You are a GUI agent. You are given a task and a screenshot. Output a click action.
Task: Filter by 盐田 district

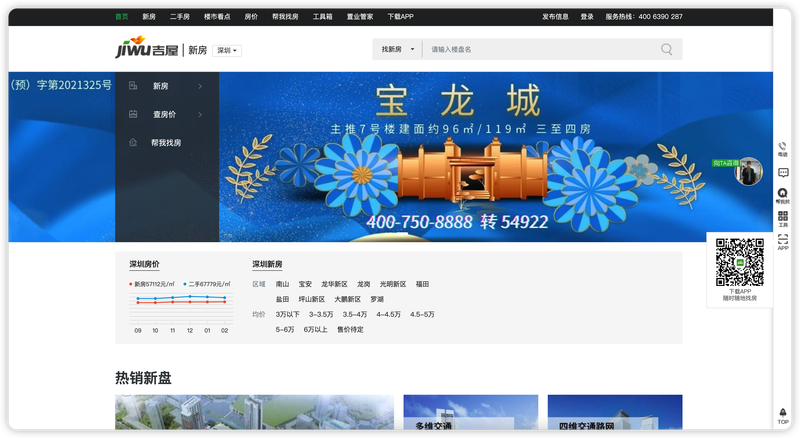coord(282,299)
